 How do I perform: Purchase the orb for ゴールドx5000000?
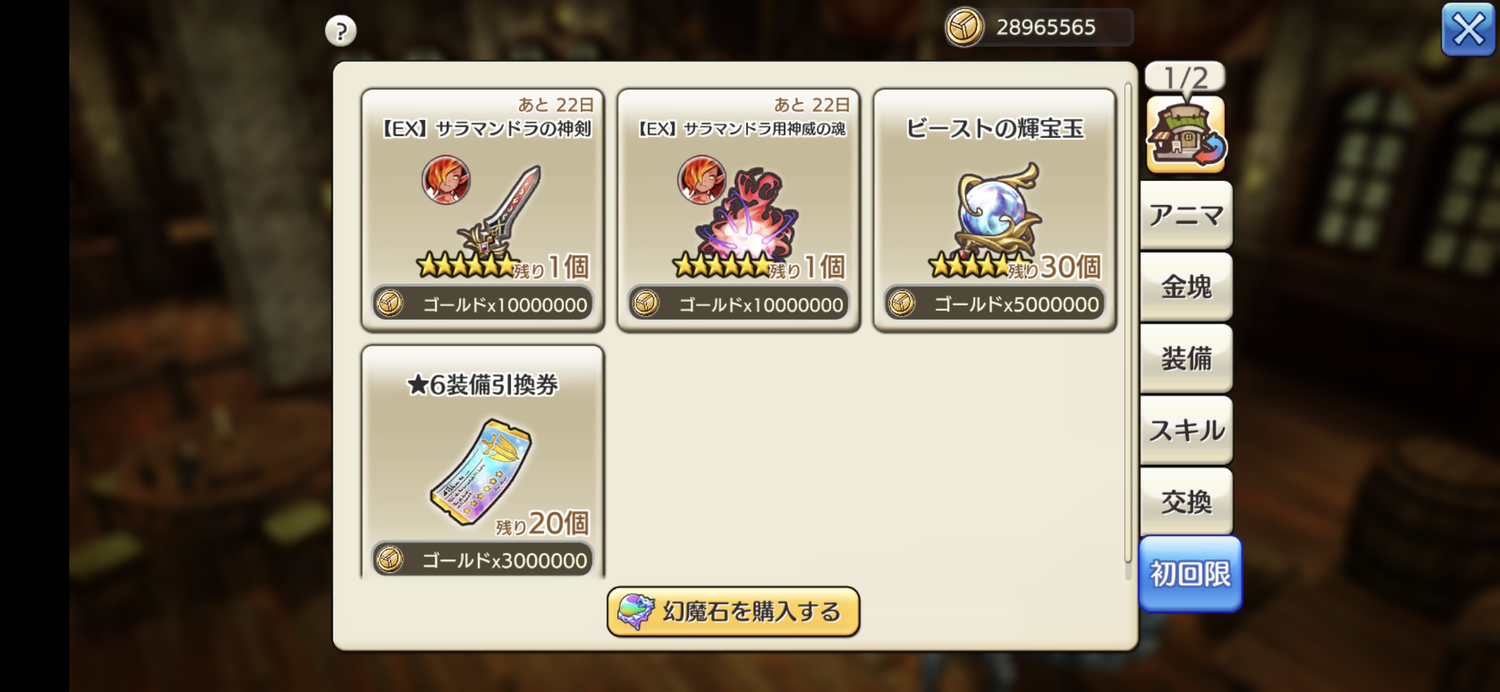click(x=995, y=304)
